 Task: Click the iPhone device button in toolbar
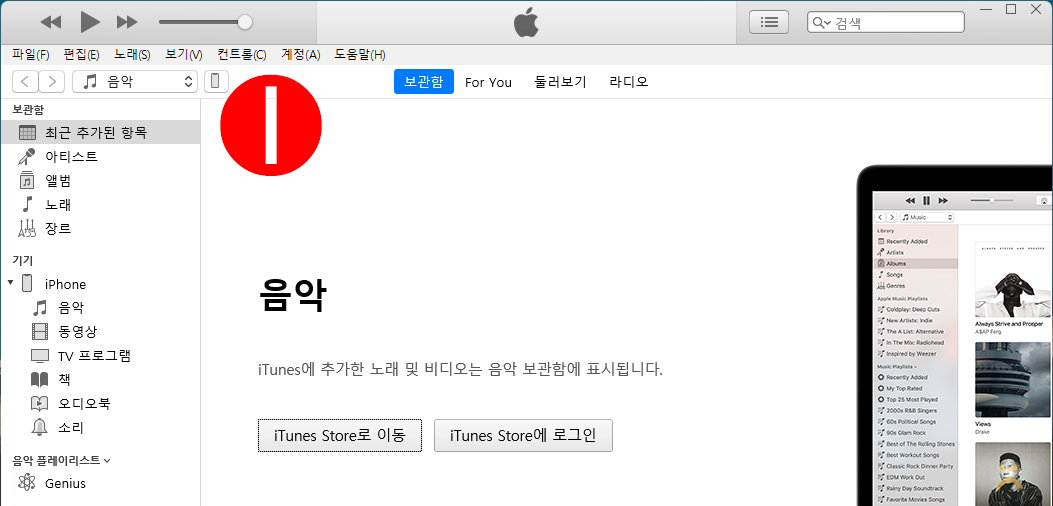click(x=216, y=82)
